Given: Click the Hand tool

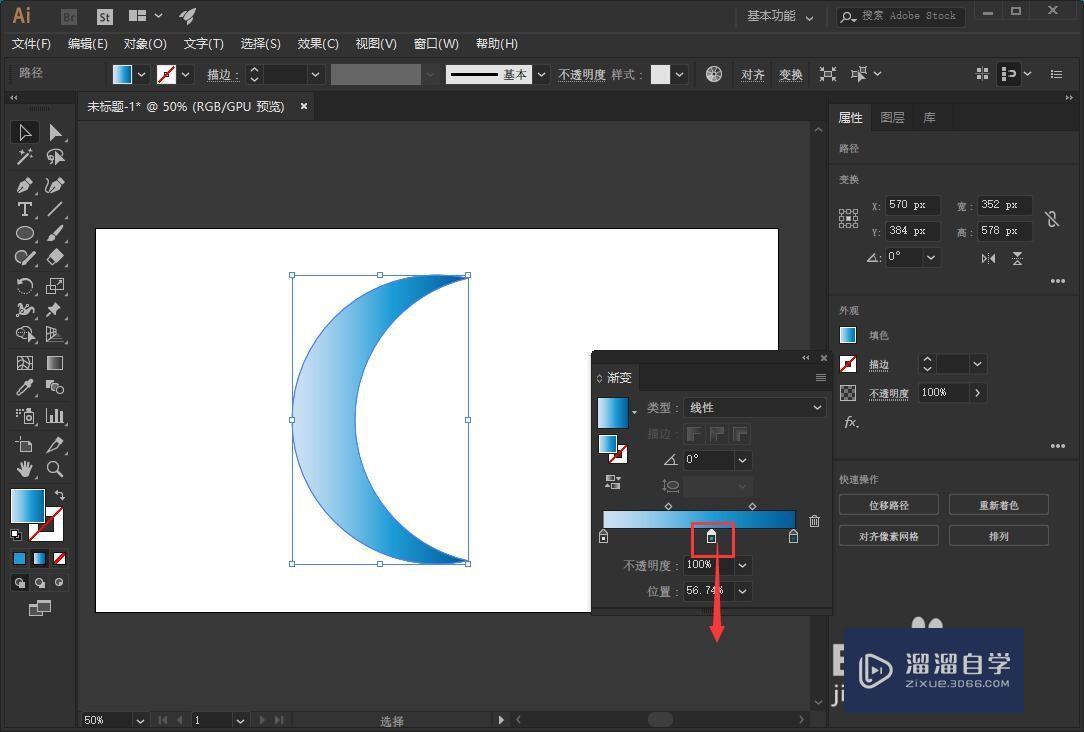Looking at the screenshot, I should (x=25, y=469).
